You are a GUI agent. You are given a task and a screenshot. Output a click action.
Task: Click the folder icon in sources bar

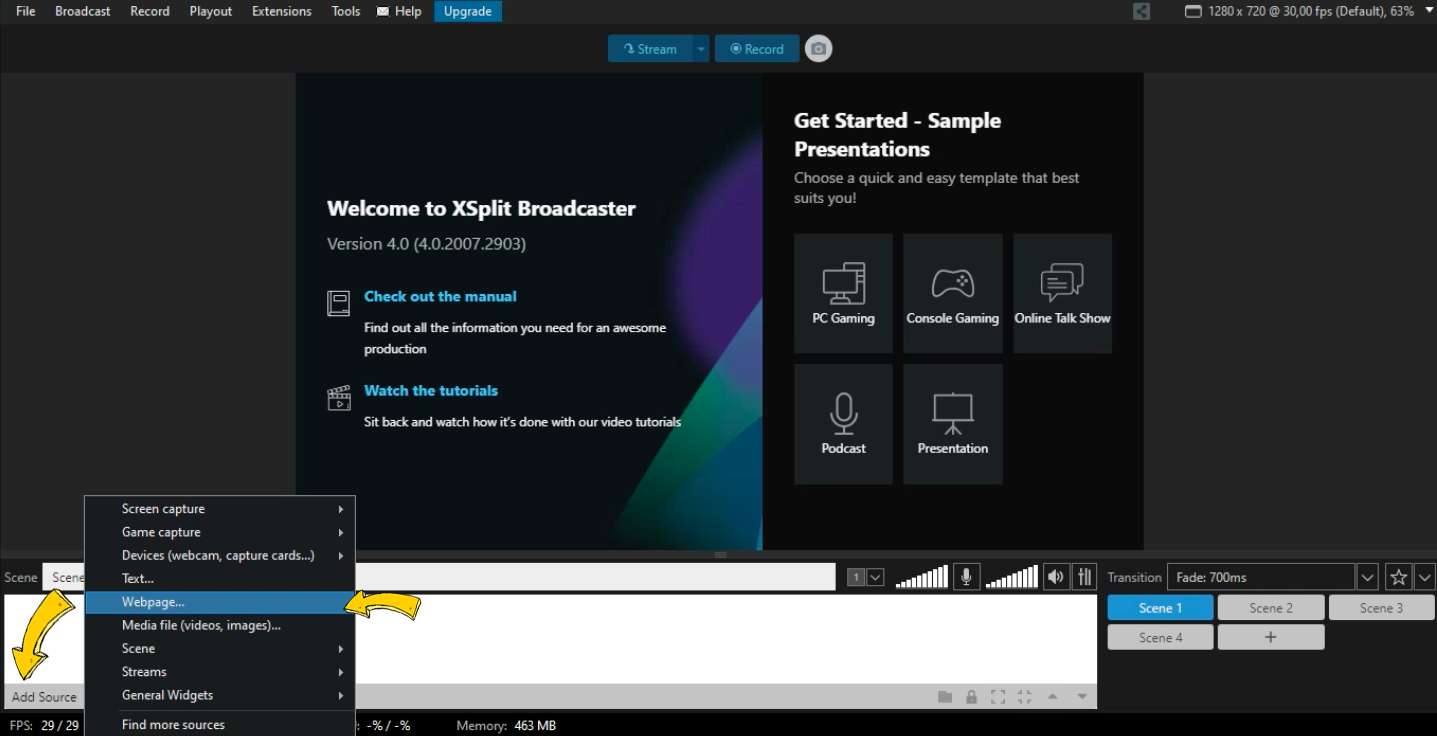944,697
